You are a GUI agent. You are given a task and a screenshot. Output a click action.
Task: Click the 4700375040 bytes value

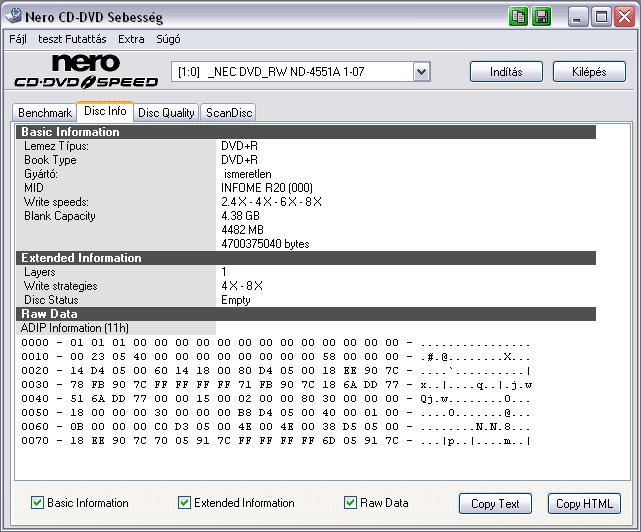(x=265, y=244)
